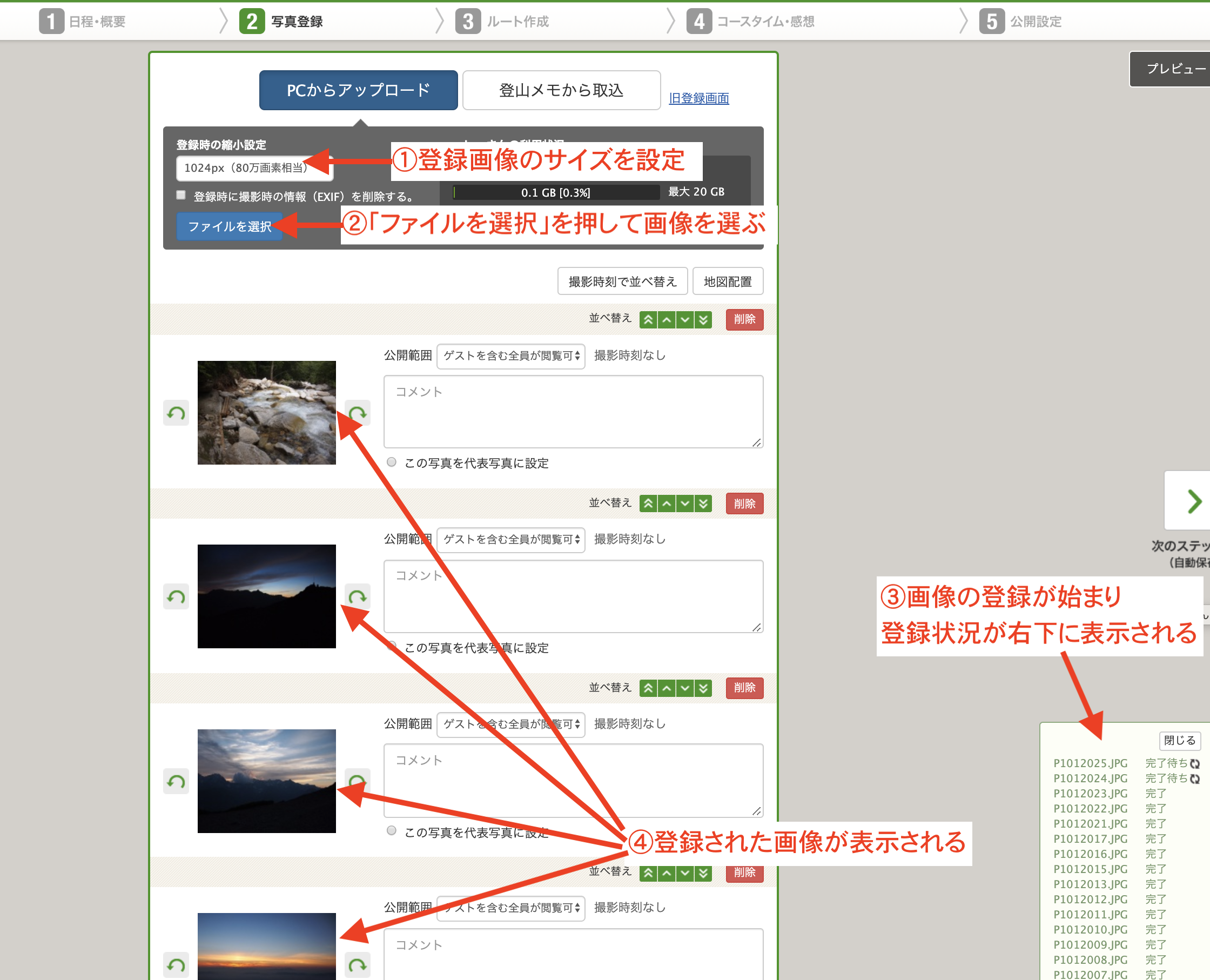Go to step 4 コースタイム・感想
The height and width of the screenshot is (980, 1210).
pyautogui.click(x=751, y=22)
